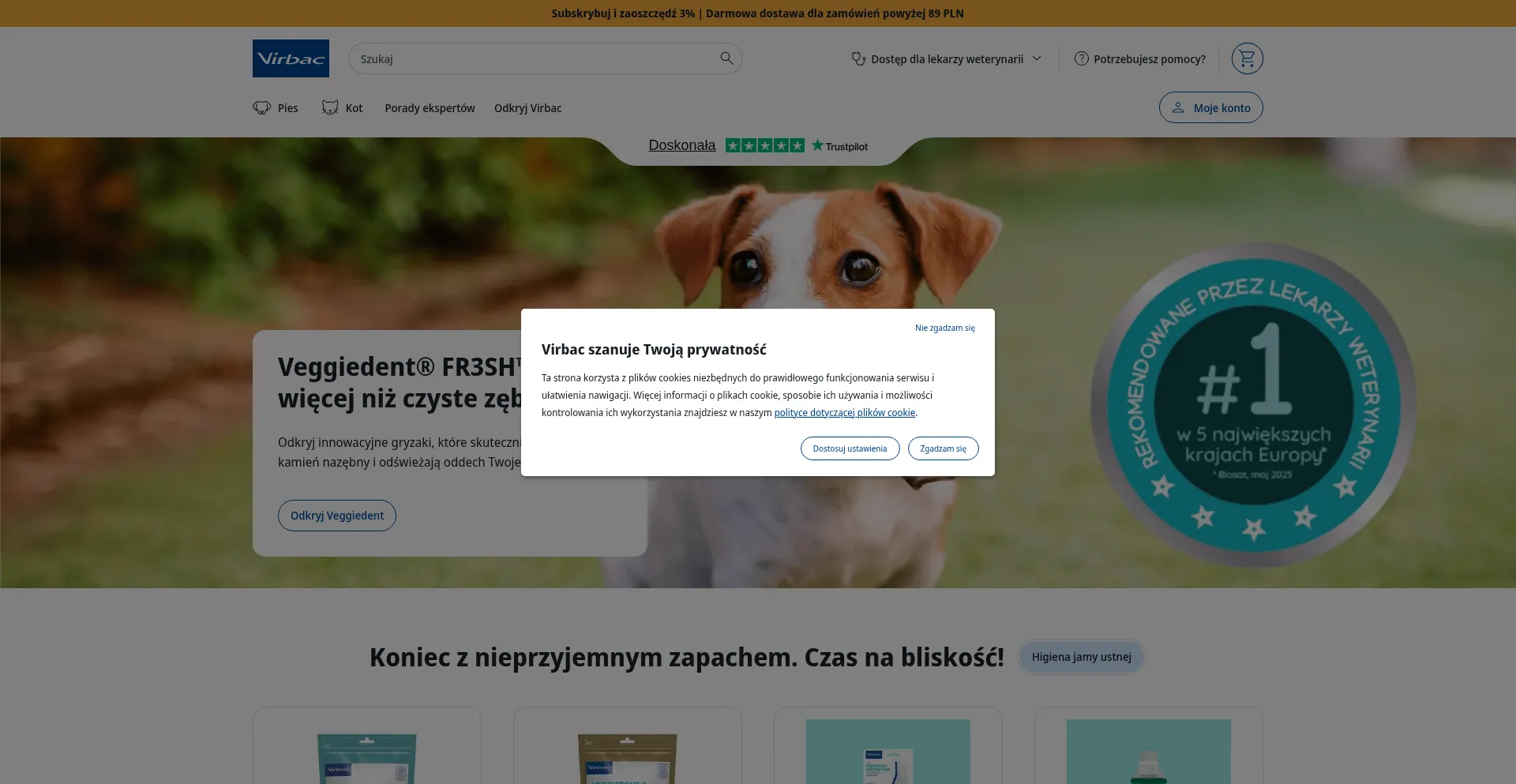Viewport: 1516px width, 784px height.
Task: Click the Trustpilot logo
Action: [839, 146]
